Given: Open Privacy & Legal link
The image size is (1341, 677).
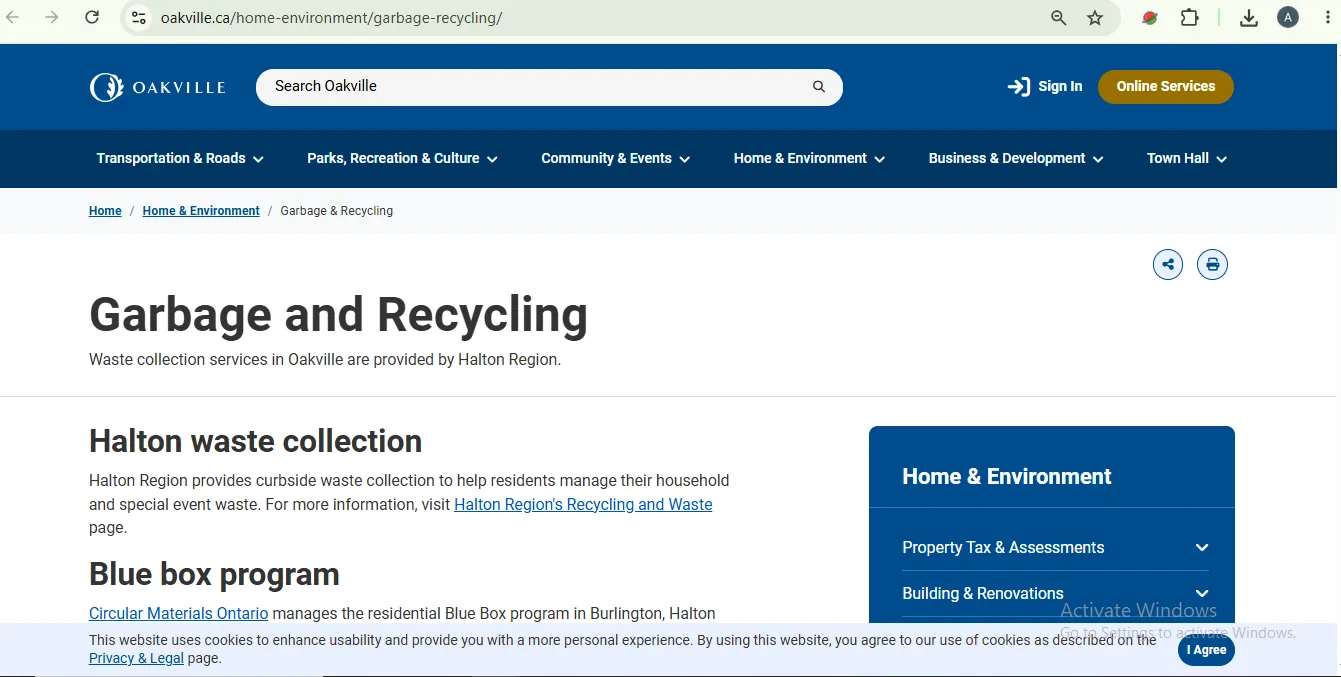Looking at the screenshot, I should (136, 658).
